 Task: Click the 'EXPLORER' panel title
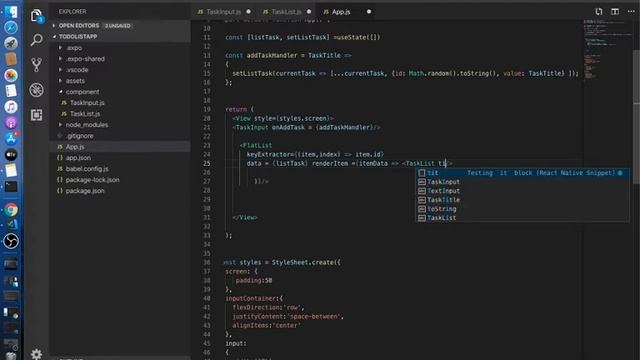72,12
